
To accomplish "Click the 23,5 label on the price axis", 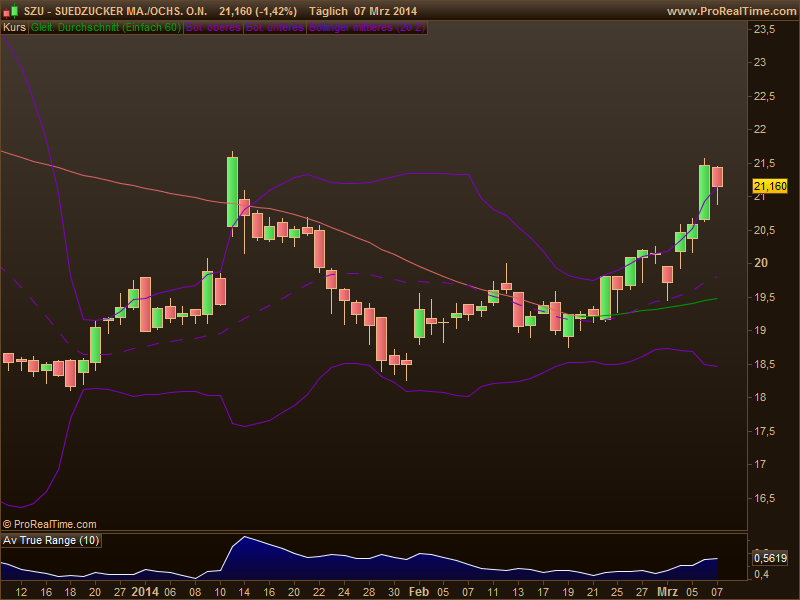I will pos(765,30).
